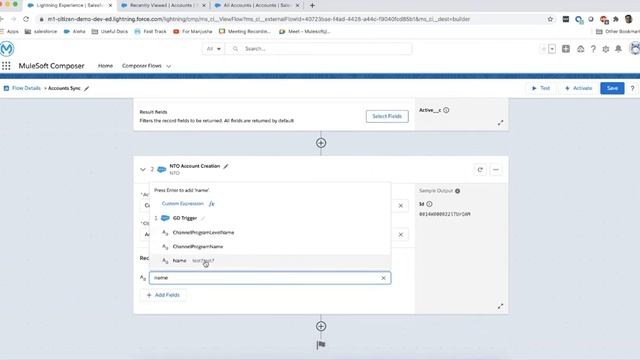Open the Useful Docs bookmark folder
Viewport: 640px width, 360px height.
pos(109,31)
